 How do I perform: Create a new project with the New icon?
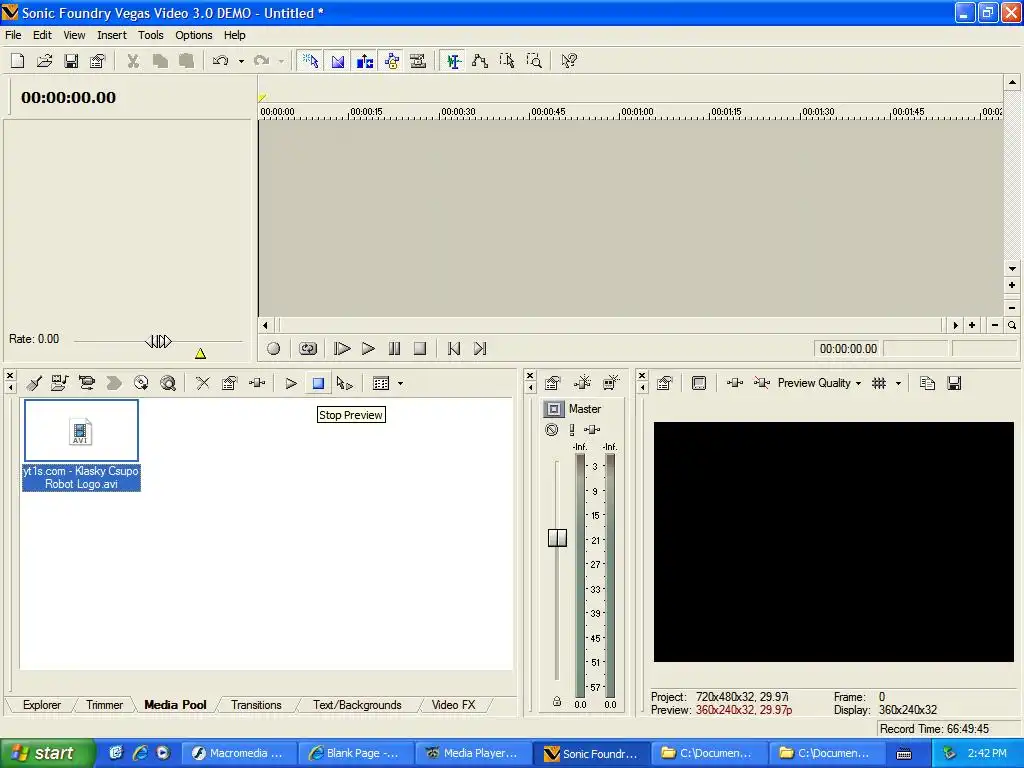(18, 61)
